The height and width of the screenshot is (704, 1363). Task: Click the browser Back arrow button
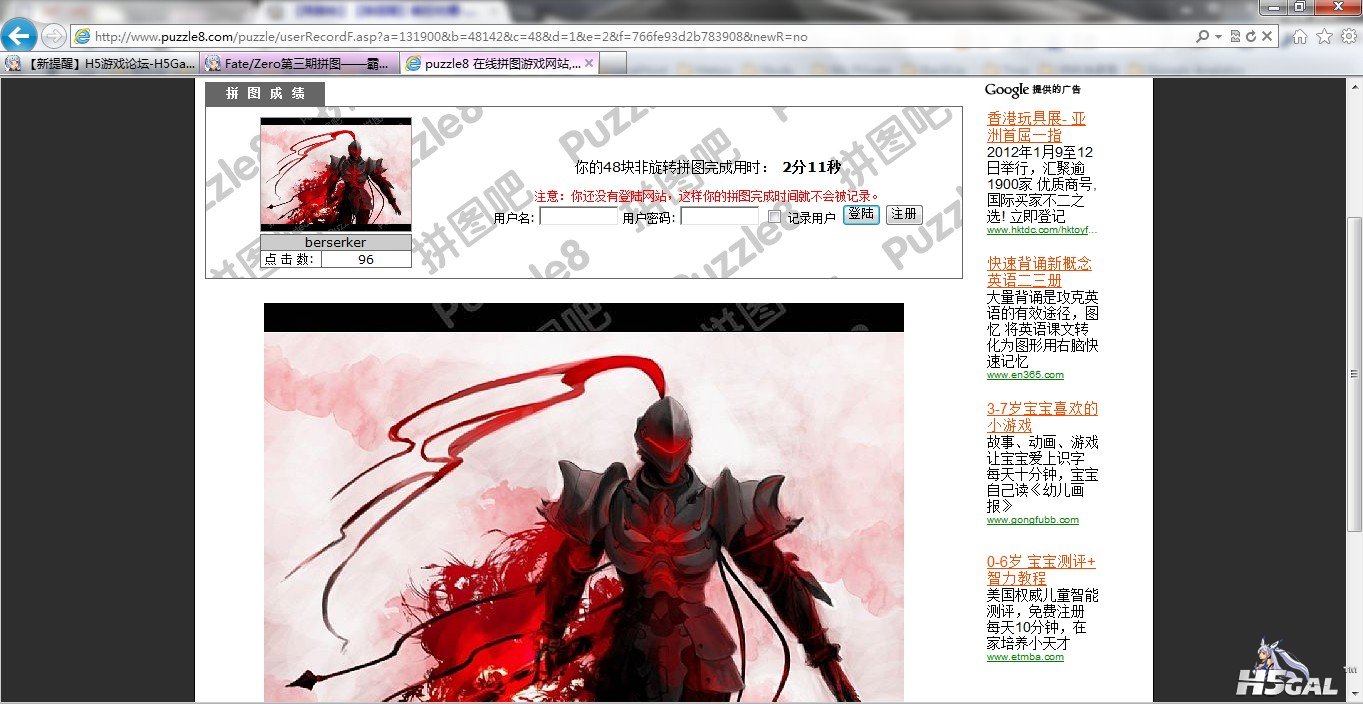(x=18, y=36)
